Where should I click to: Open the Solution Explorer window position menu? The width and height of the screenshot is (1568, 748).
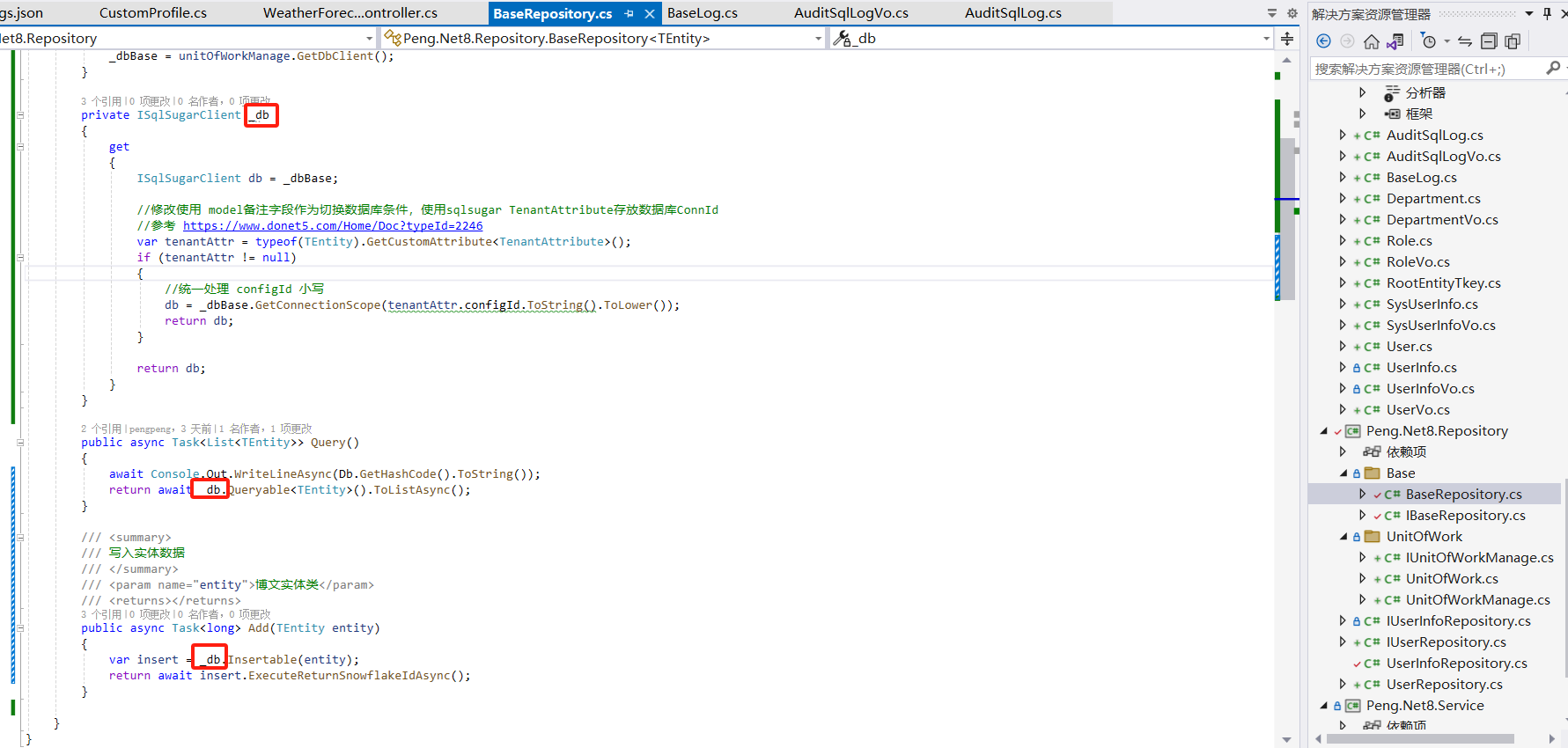1529,13
